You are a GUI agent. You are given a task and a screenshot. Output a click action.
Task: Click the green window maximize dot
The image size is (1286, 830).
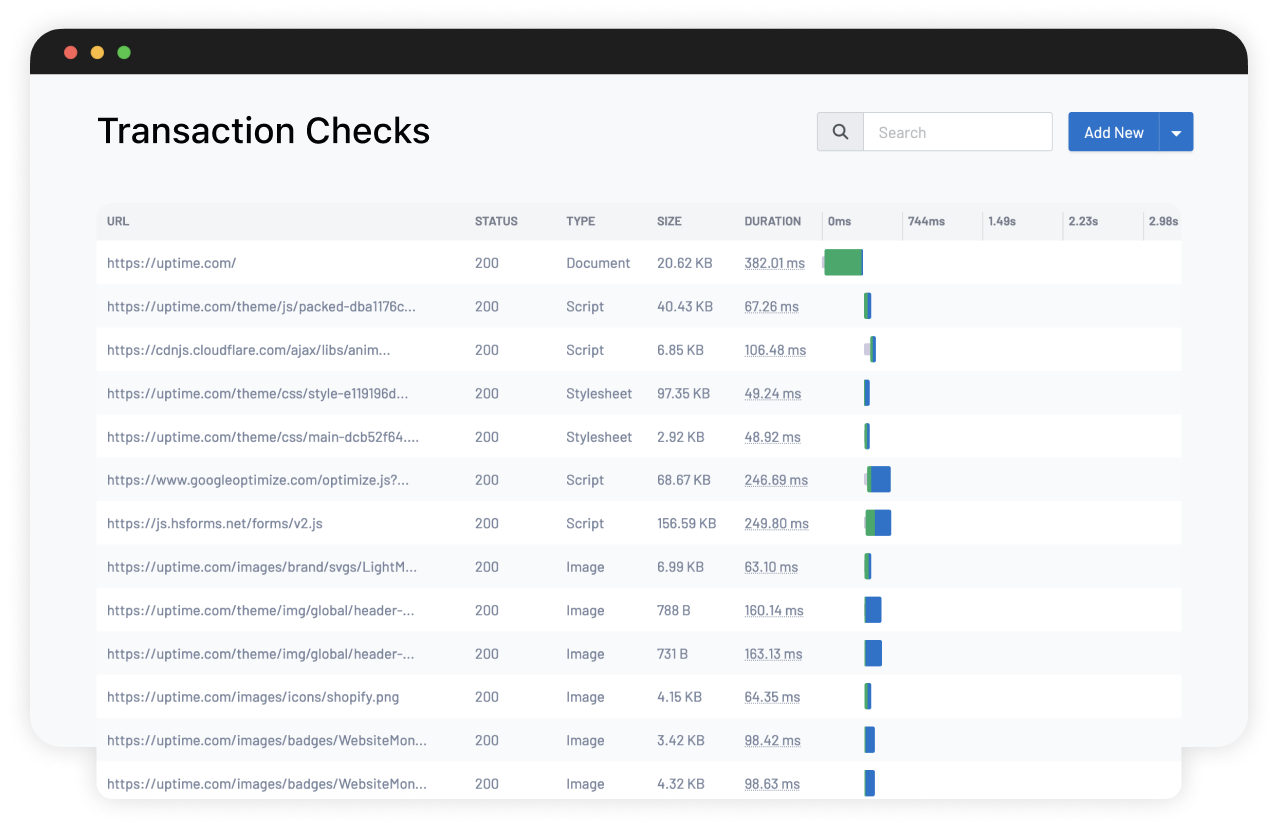tap(124, 52)
